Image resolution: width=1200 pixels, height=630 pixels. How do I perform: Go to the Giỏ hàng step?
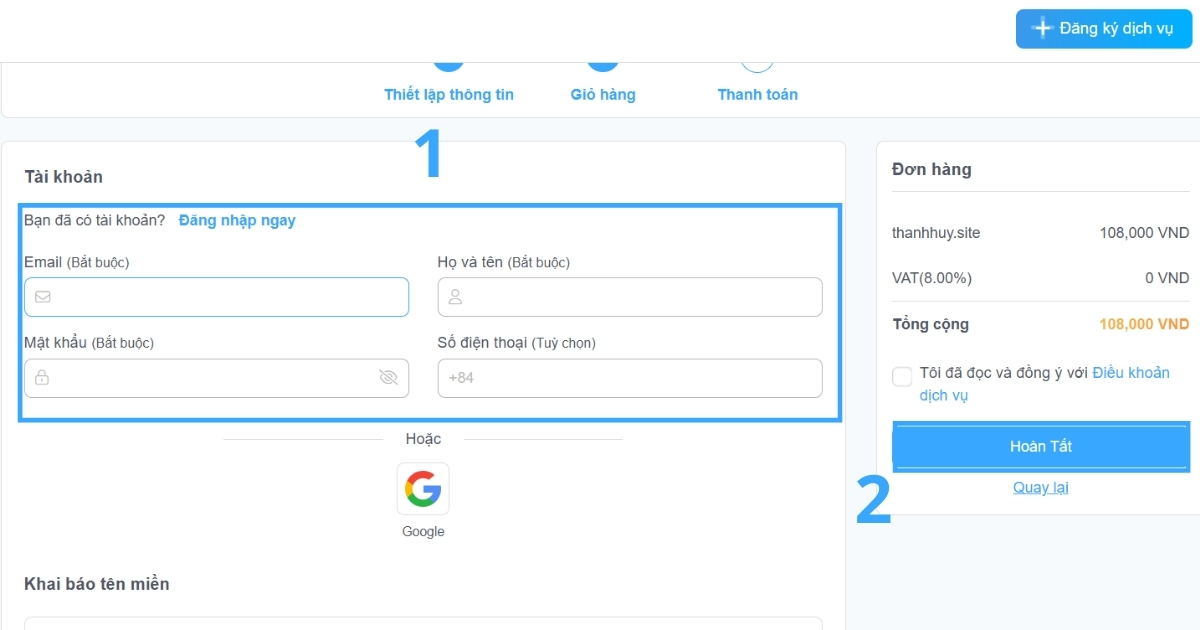pos(603,94)
